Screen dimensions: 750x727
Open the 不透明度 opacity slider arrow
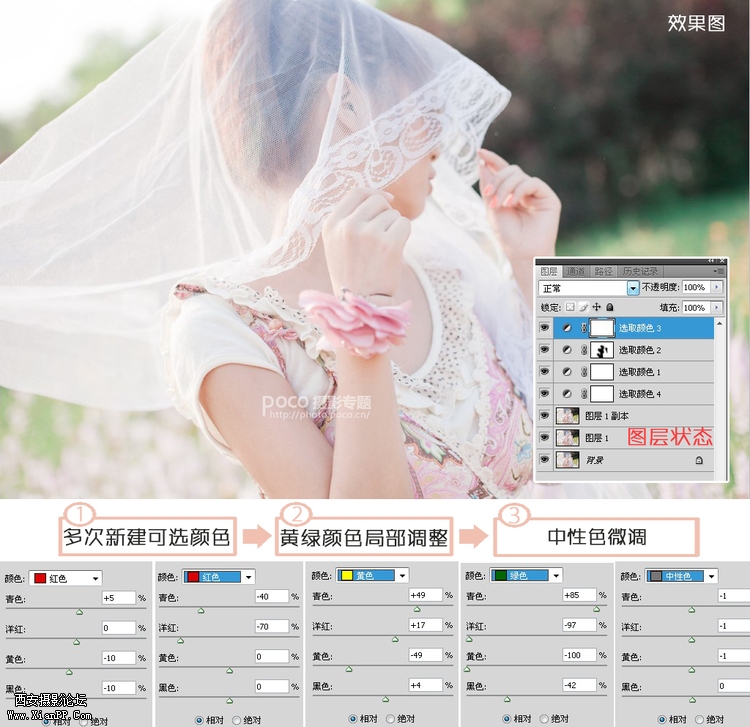click(x=716, y=288)
